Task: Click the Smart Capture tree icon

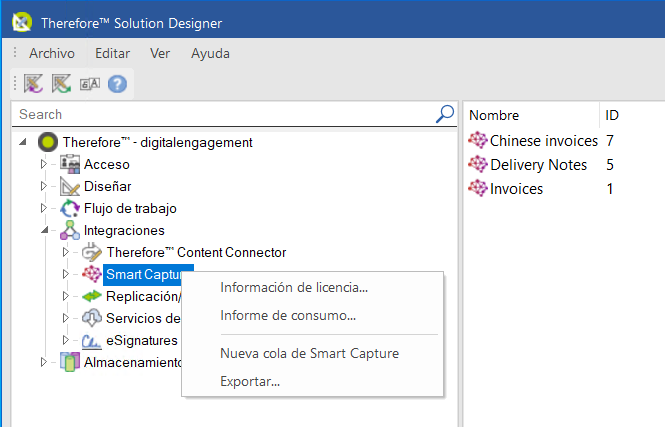Action: 92,274
